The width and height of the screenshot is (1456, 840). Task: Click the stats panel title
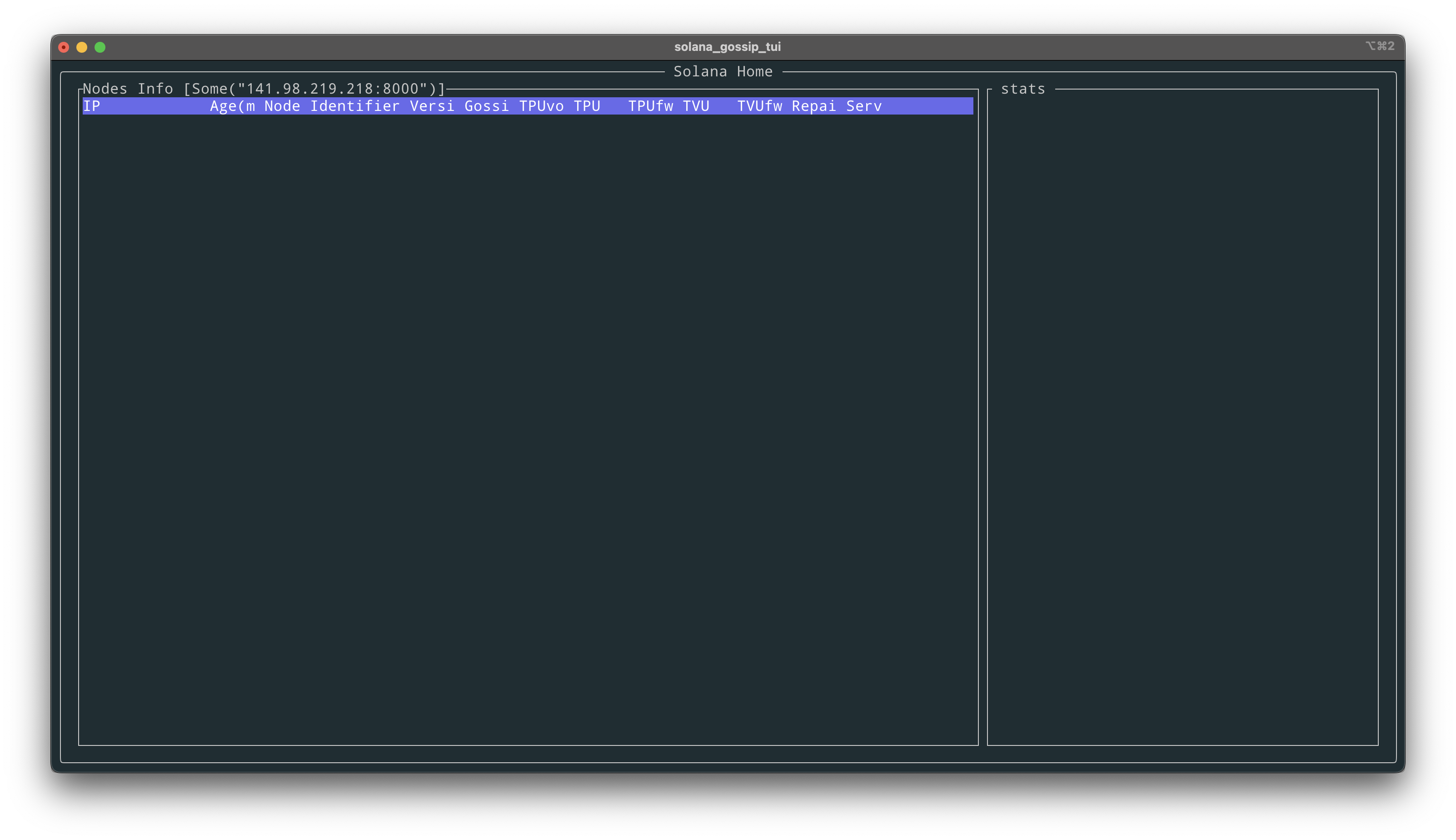pos(1022,89)
